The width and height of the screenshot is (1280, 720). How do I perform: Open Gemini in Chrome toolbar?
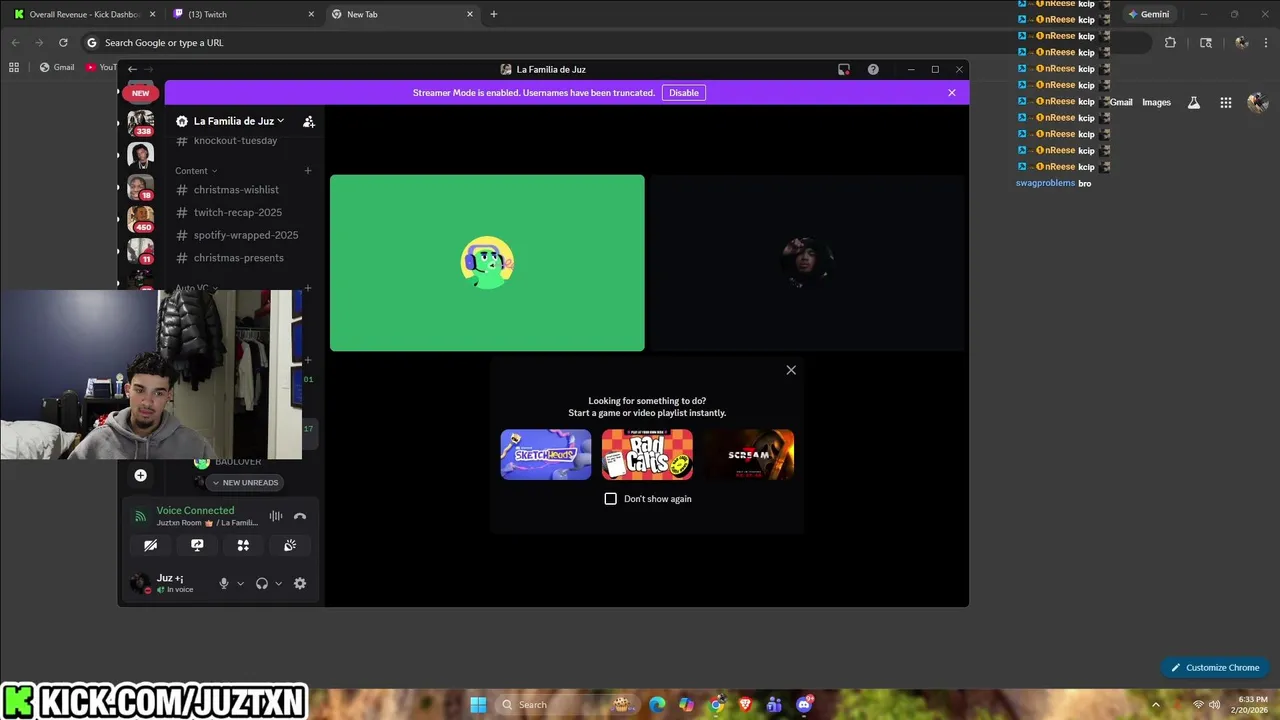click(x=1148, y=14)
